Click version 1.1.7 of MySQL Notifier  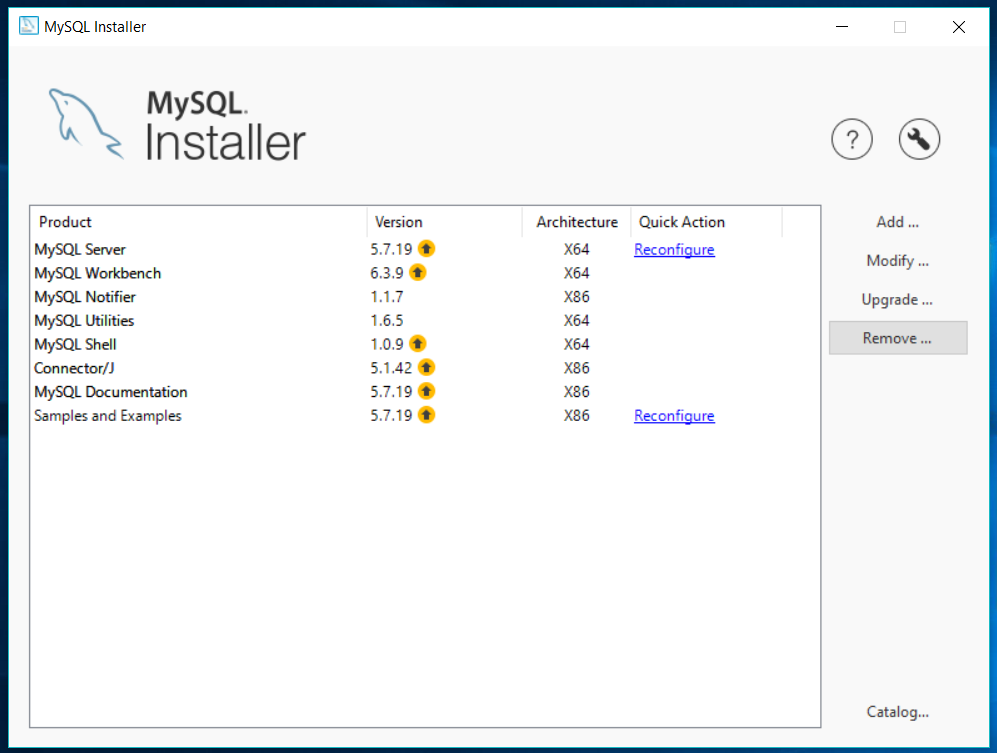point(387,297)
